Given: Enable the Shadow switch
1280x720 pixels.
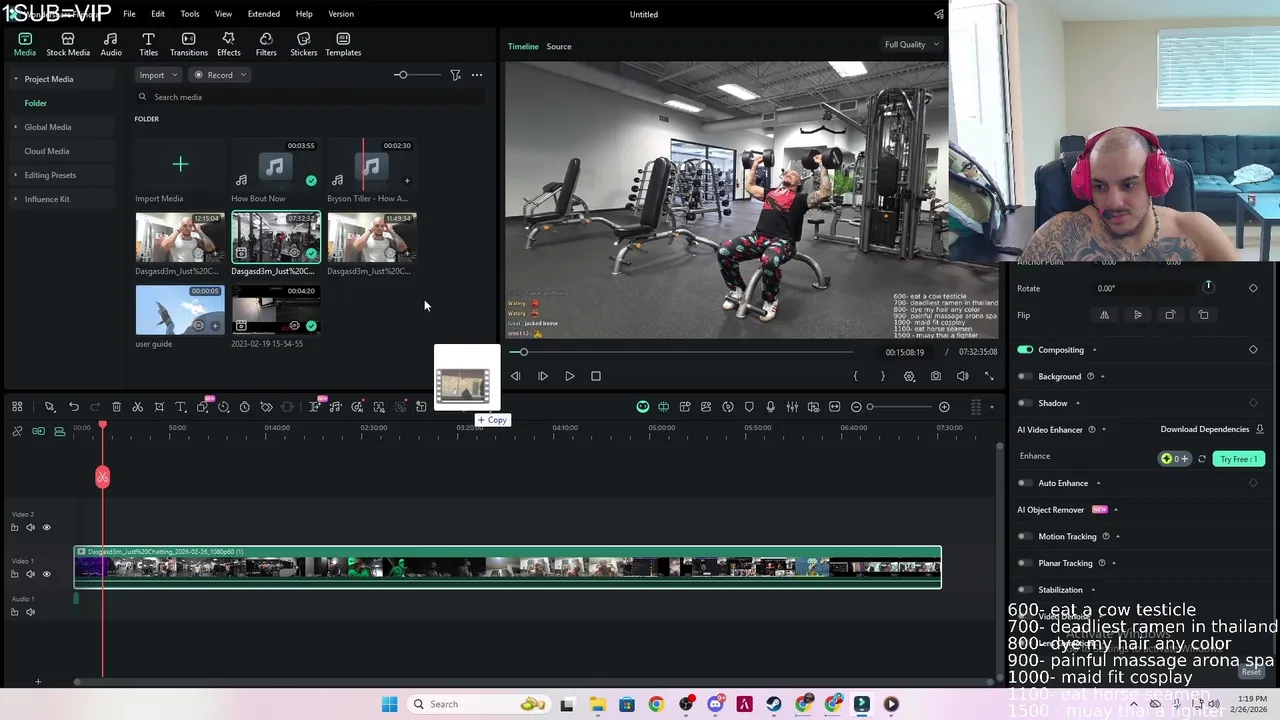Looking at the screenshot, I should 1025,403.
